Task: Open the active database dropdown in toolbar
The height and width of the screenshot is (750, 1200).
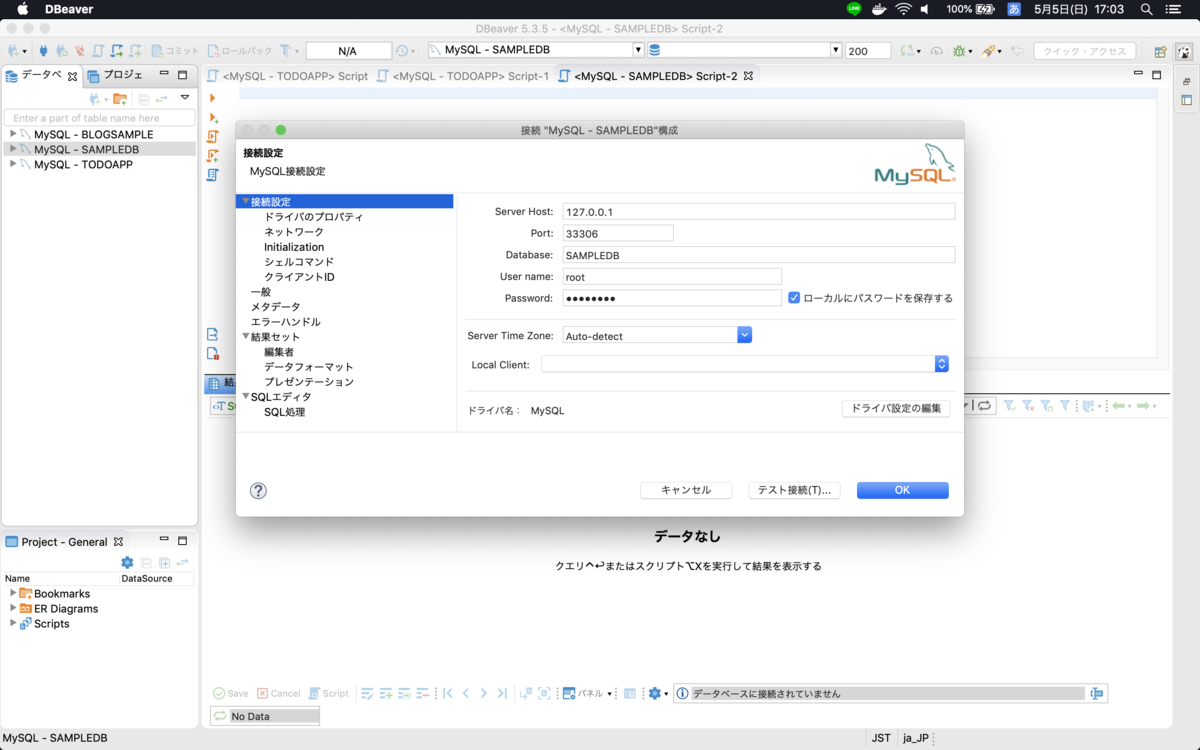Action: 836,50
